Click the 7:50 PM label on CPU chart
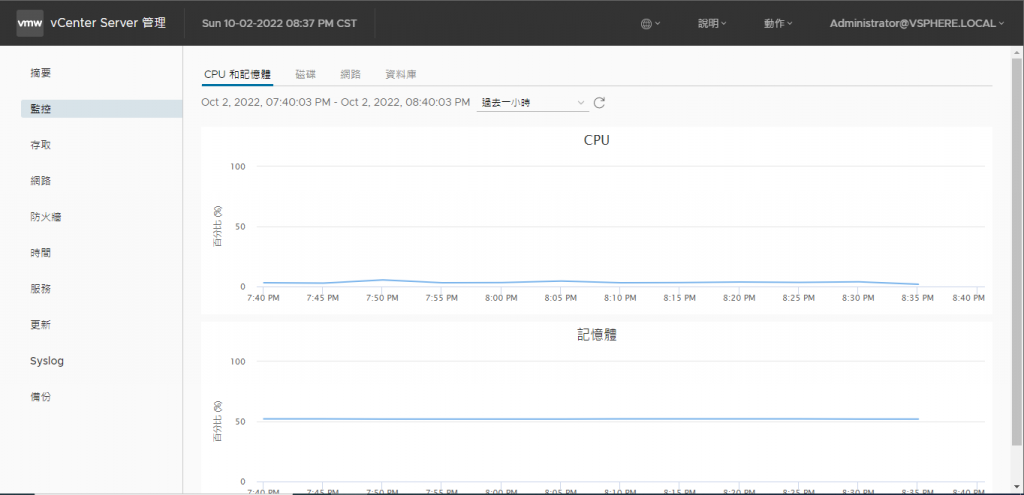 tap(383, 298)
